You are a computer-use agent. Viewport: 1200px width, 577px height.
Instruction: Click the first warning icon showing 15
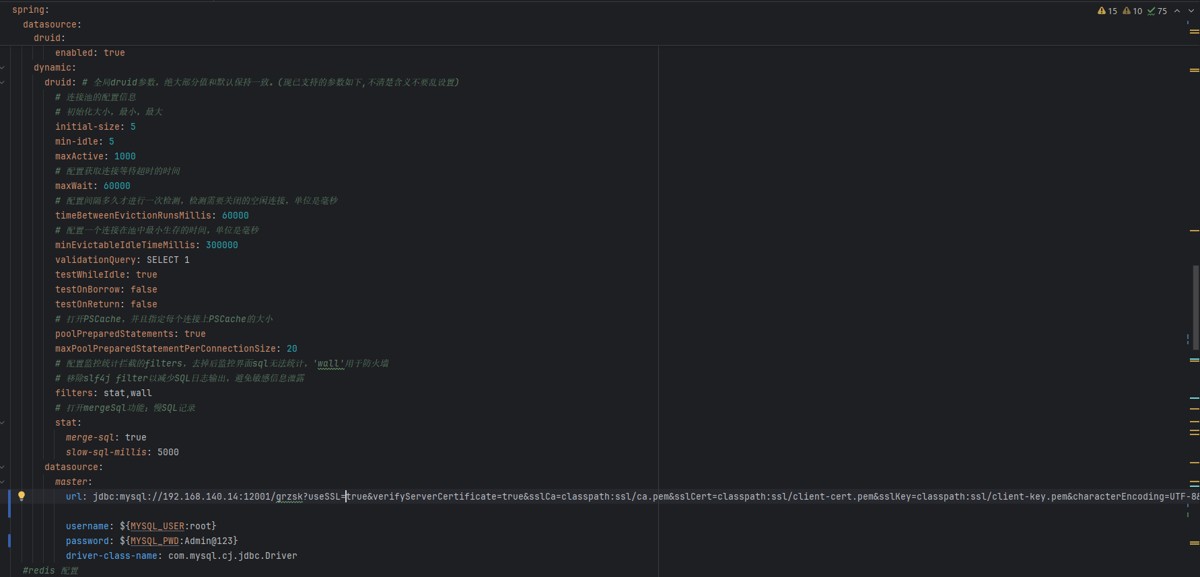tap(1107, 11)
